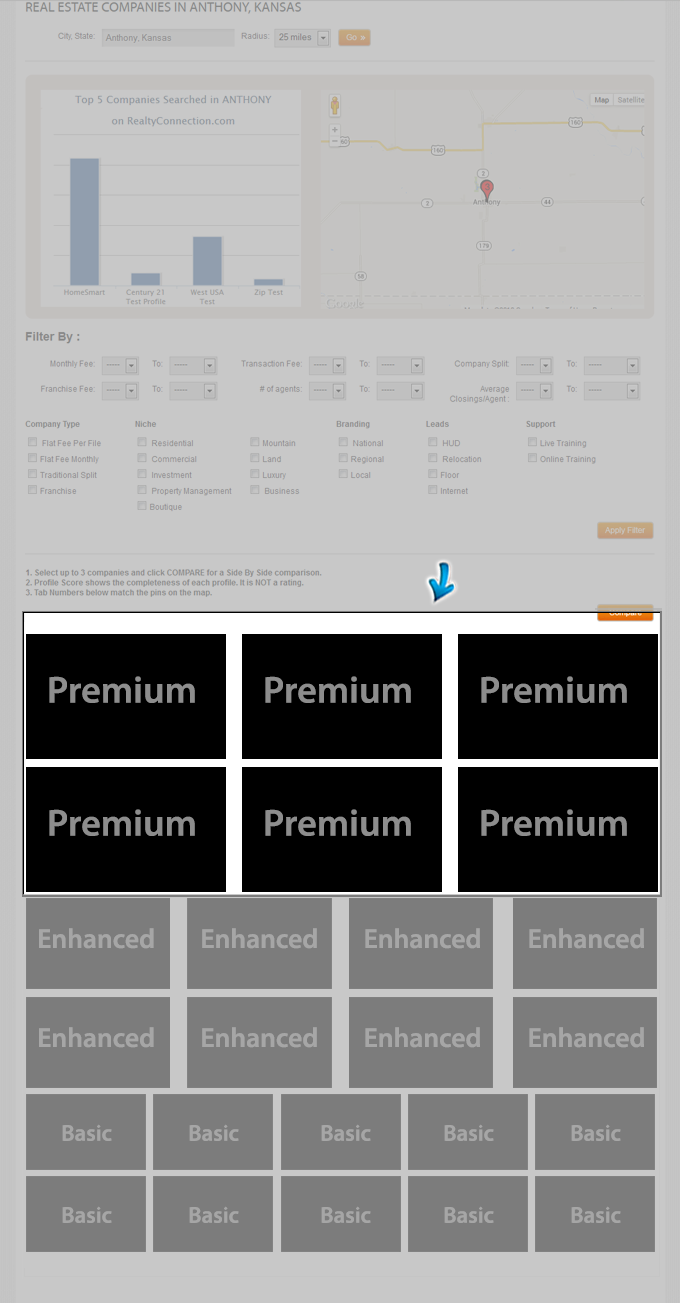Switch to the Satellite map view
The width and height of the screenshot is (680, 1303).
pos(630,100)
